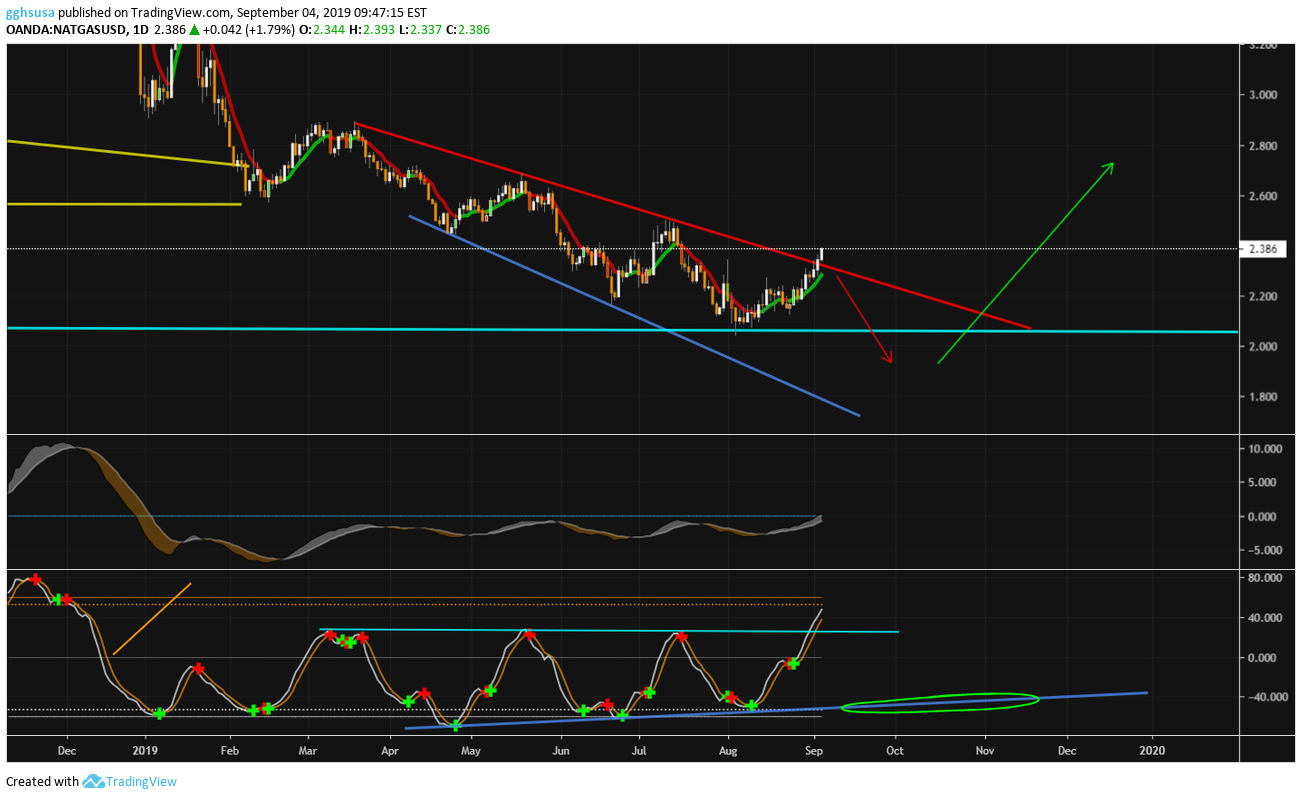Click the Dec label just before 2019
Viewport: 1302px width, 799px height.
pos(66,749)
